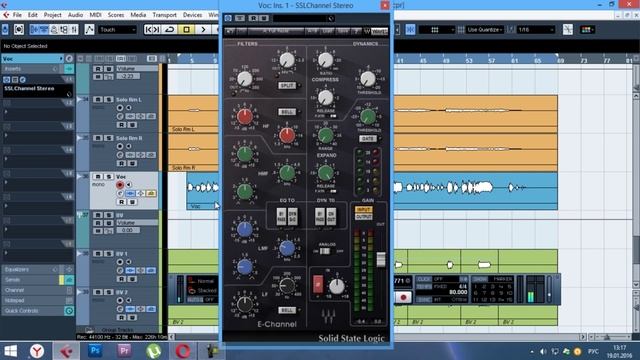Toggle the cycle loop button
640x360 pixels.
click(x=169, y=29)
